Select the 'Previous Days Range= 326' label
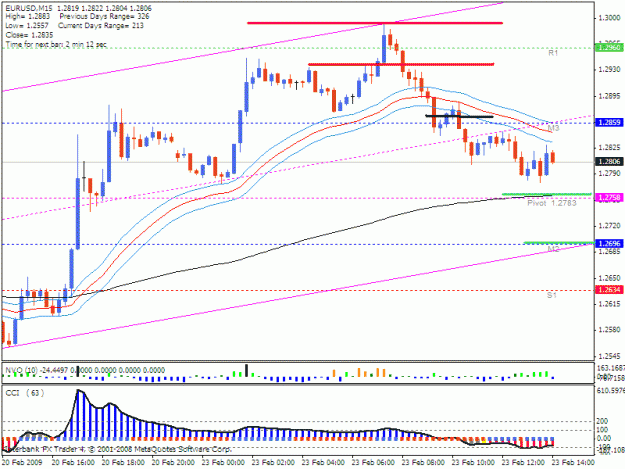The width and height of the screenshot is (625, 469). coord(104,17)
